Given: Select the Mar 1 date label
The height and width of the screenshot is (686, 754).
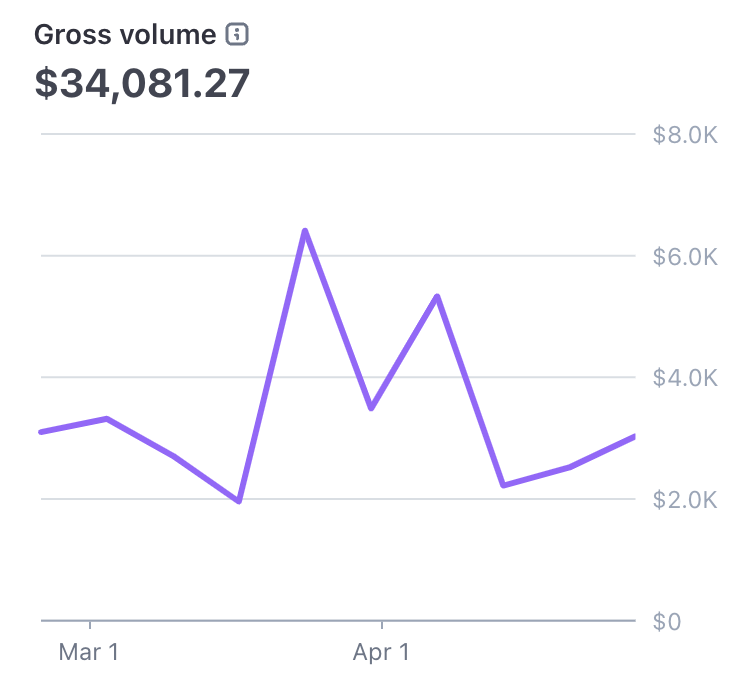Looking at the screenshot, I should 89,653.
